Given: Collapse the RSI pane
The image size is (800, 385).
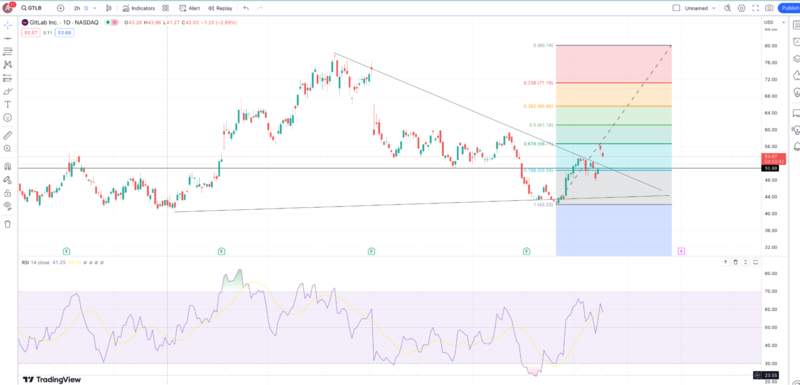Looking at the screenshot, I should (745, 262).
